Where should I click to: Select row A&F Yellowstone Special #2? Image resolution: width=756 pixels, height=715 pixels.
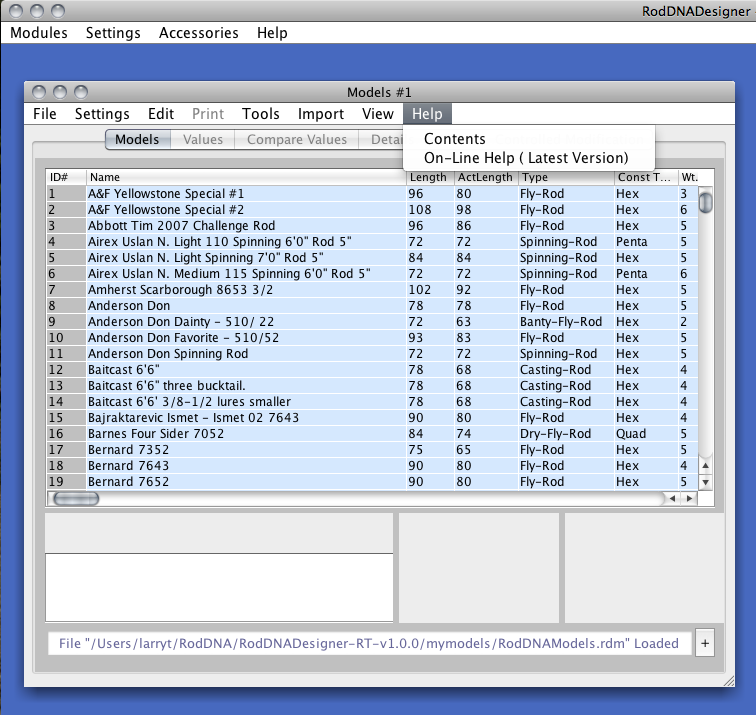tap(372, 210)
